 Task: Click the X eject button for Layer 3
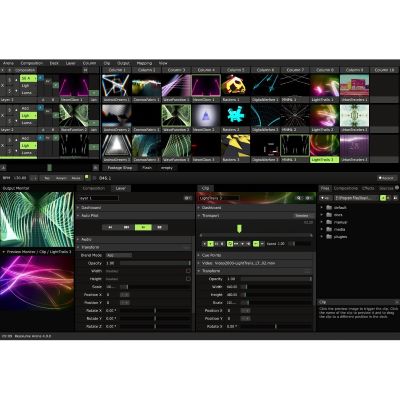(2, 146)
